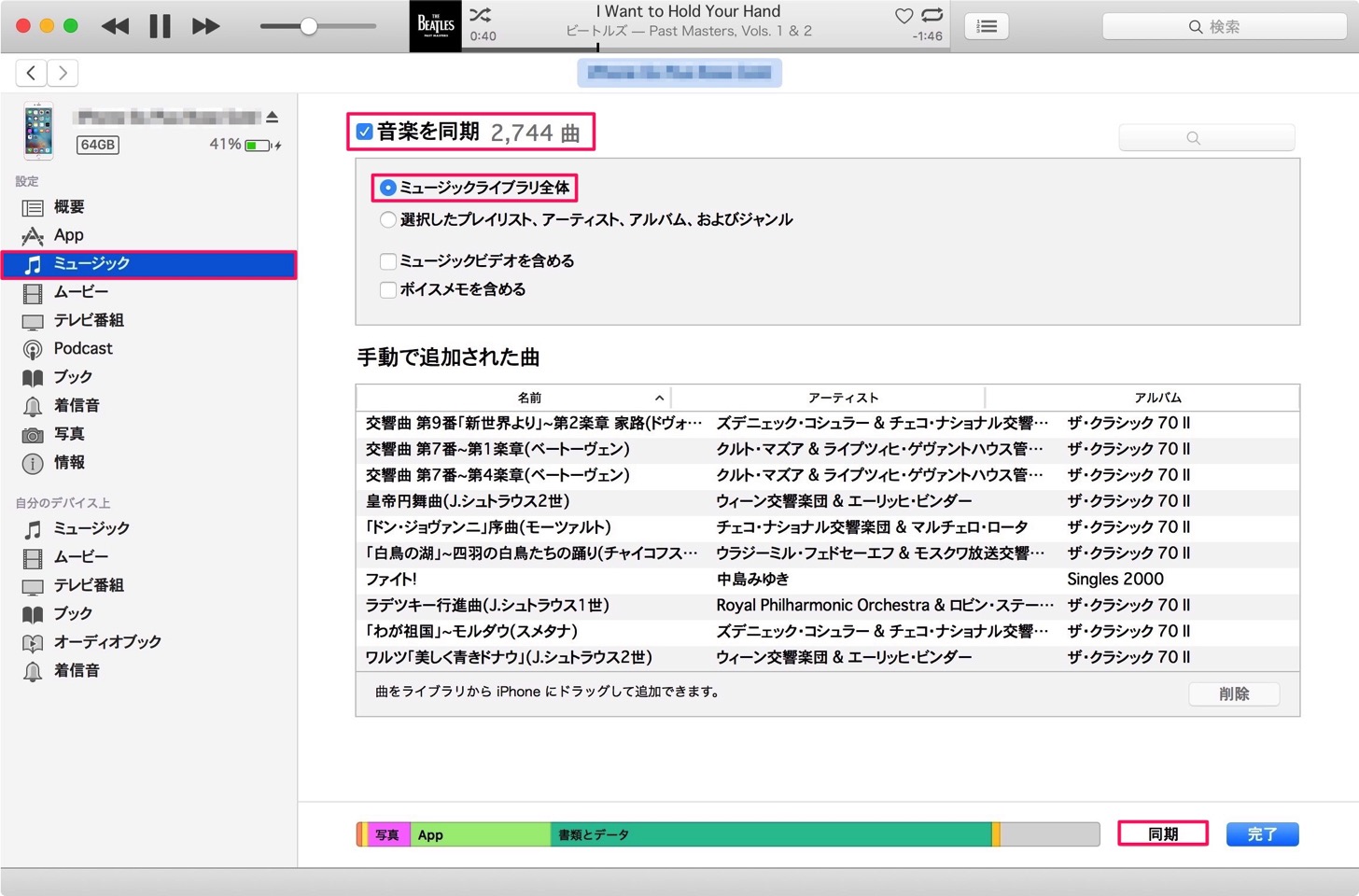1359x896 pixels.
Task: Click the 削除 button
Action: pos(1234,693)
